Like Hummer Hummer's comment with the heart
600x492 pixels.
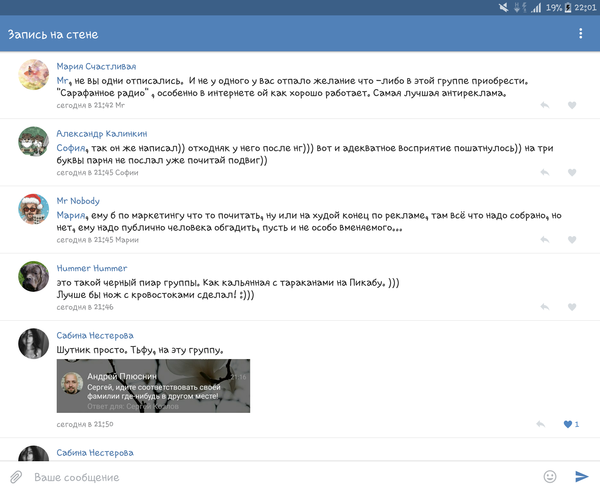[572, 307]
